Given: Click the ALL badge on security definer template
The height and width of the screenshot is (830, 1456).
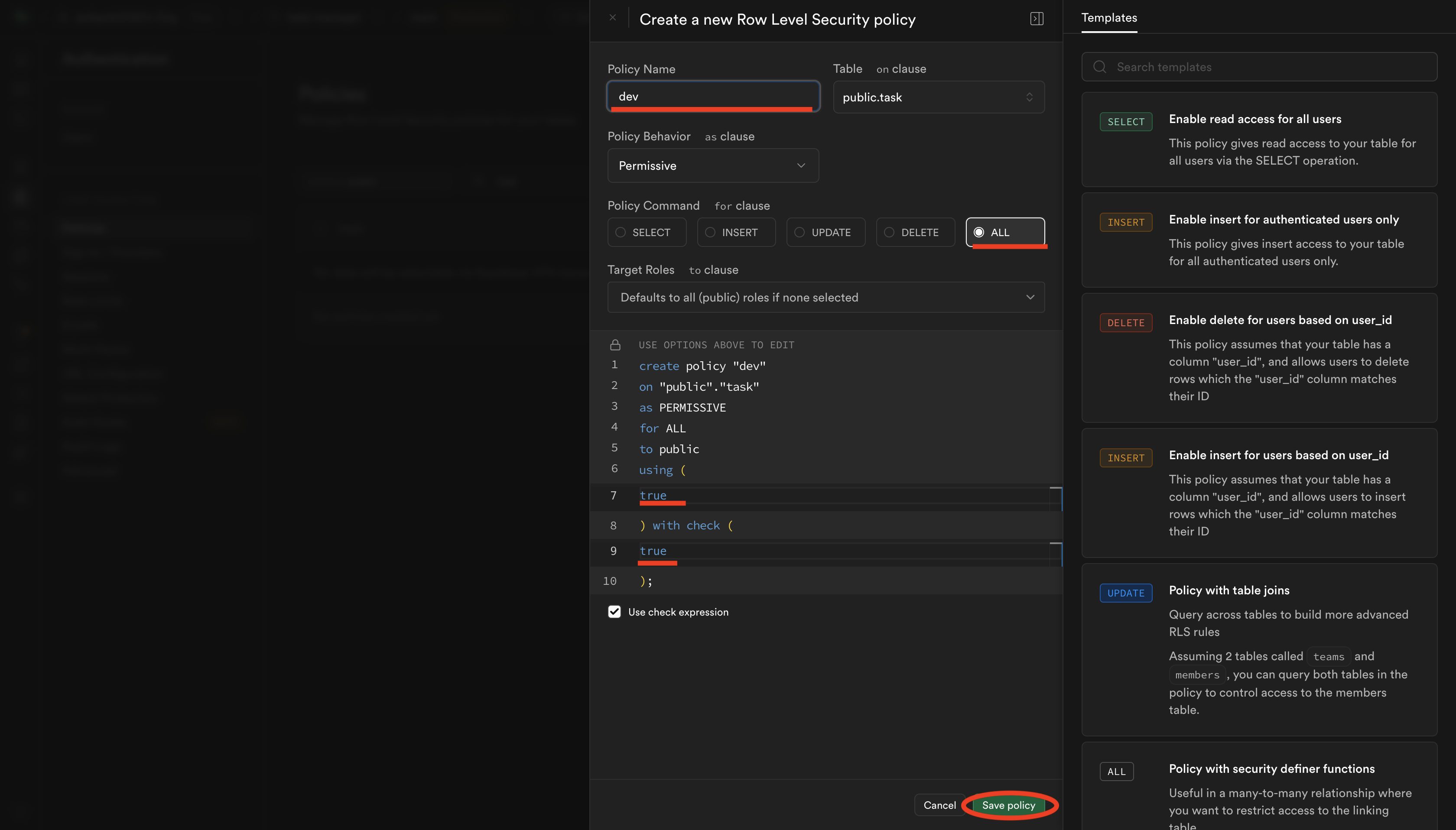Looking at the screenshot, I should [x=1116, y=771].
